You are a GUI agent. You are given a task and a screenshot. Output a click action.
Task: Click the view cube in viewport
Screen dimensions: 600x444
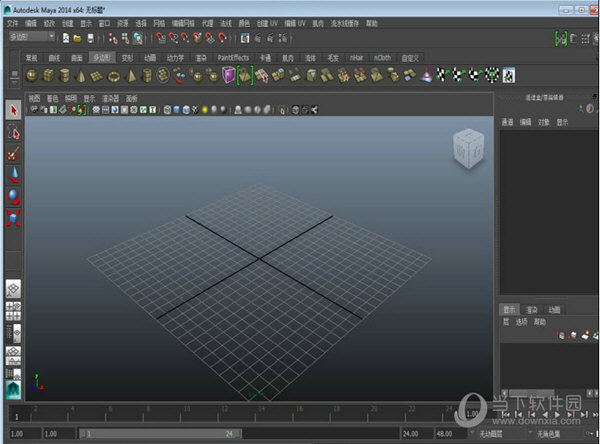(x=468, y=149)
